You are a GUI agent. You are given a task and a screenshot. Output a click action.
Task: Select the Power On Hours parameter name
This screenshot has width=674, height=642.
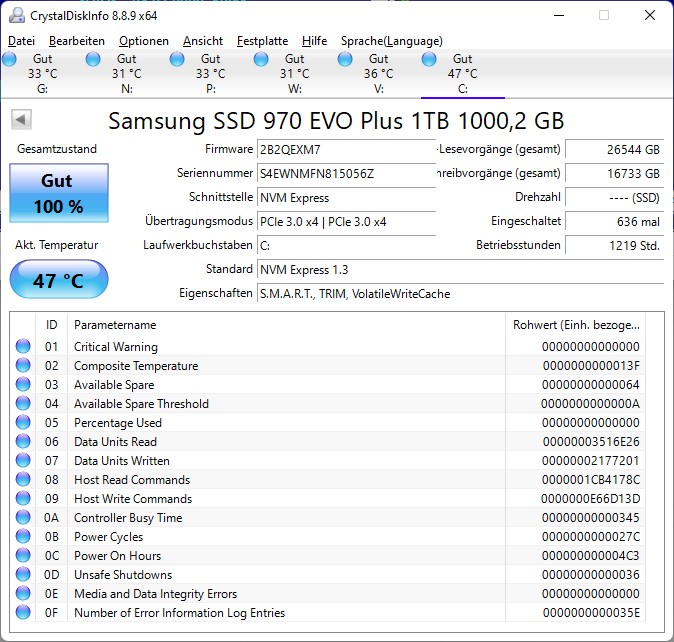tap(117, 556)
